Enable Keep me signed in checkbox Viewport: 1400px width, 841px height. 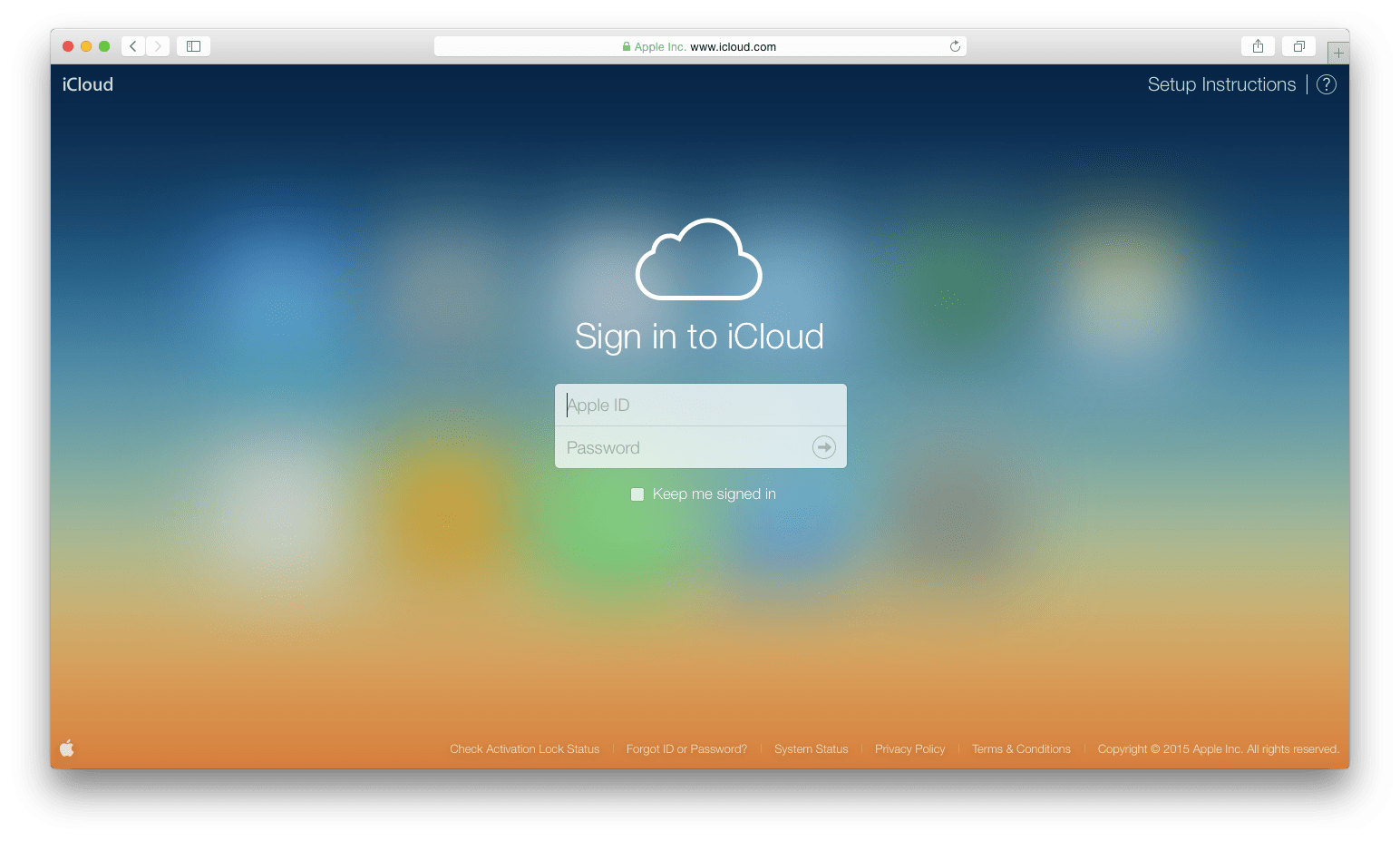coord(637,494)
